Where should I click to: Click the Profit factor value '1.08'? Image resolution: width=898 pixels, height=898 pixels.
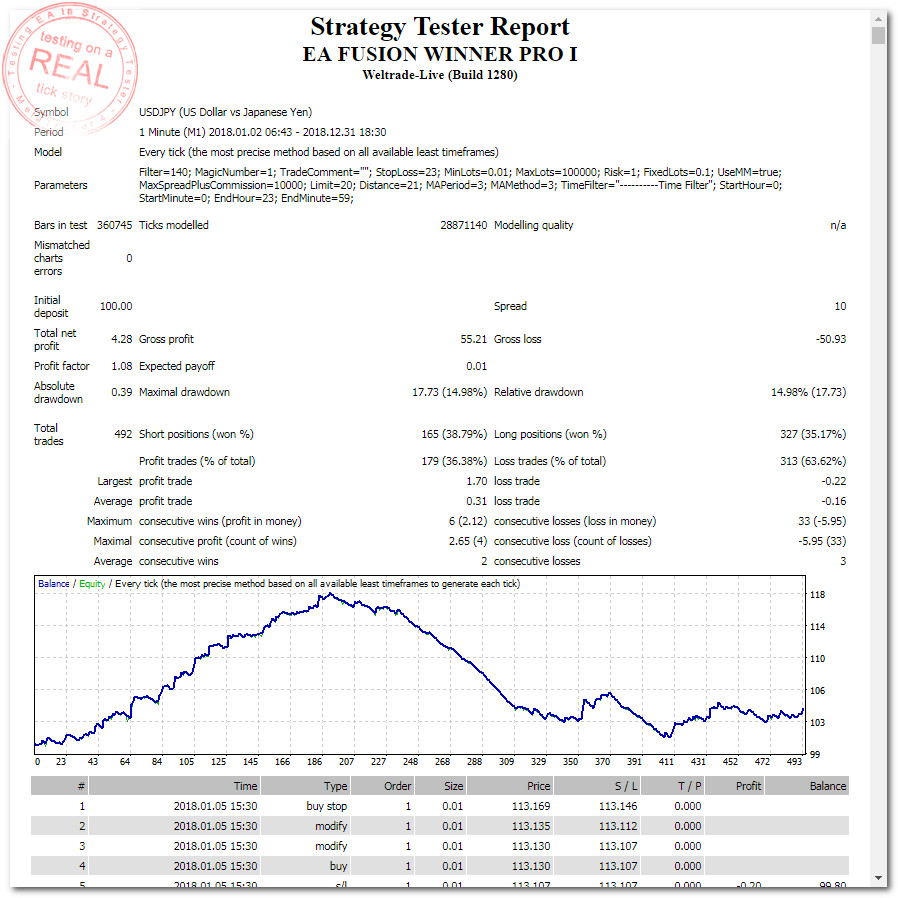pyautogui.click(x=121, y=366)
